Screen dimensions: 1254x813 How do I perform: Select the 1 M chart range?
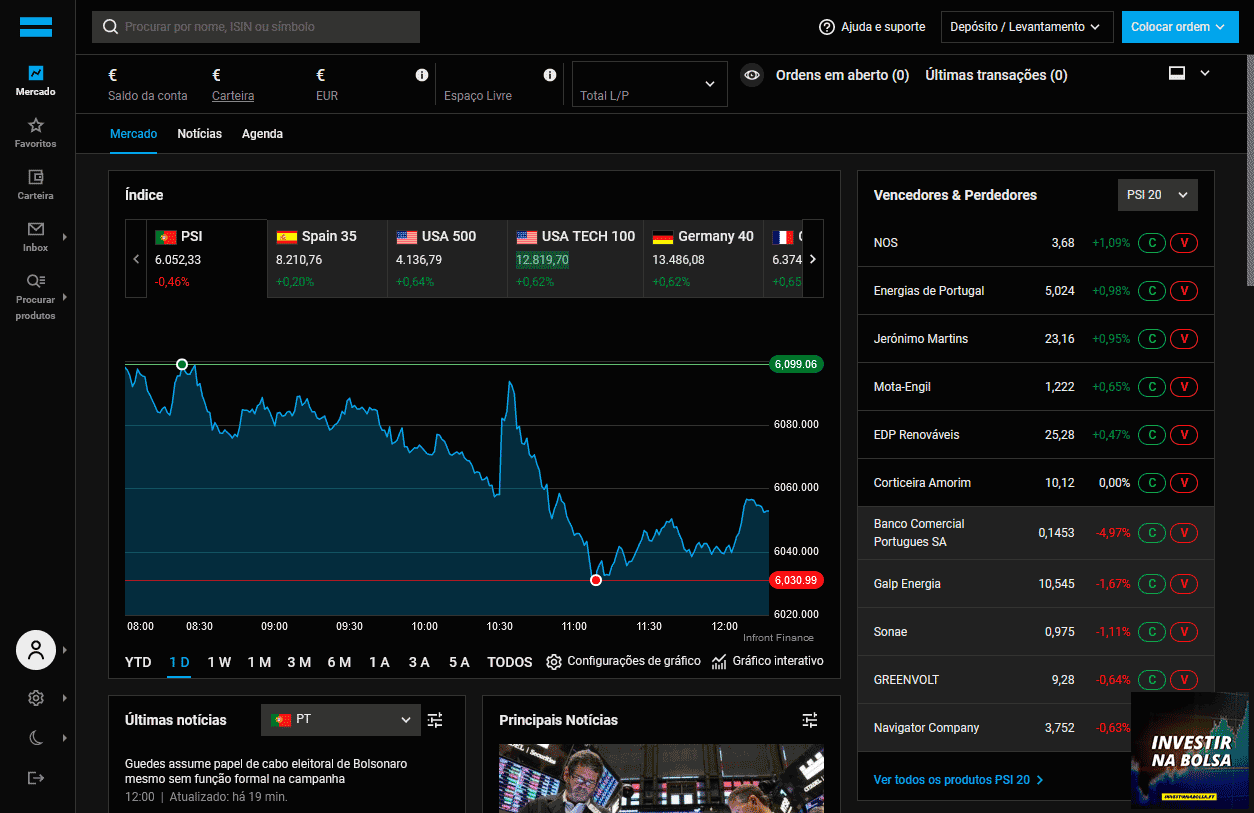(x=259, y=662)
